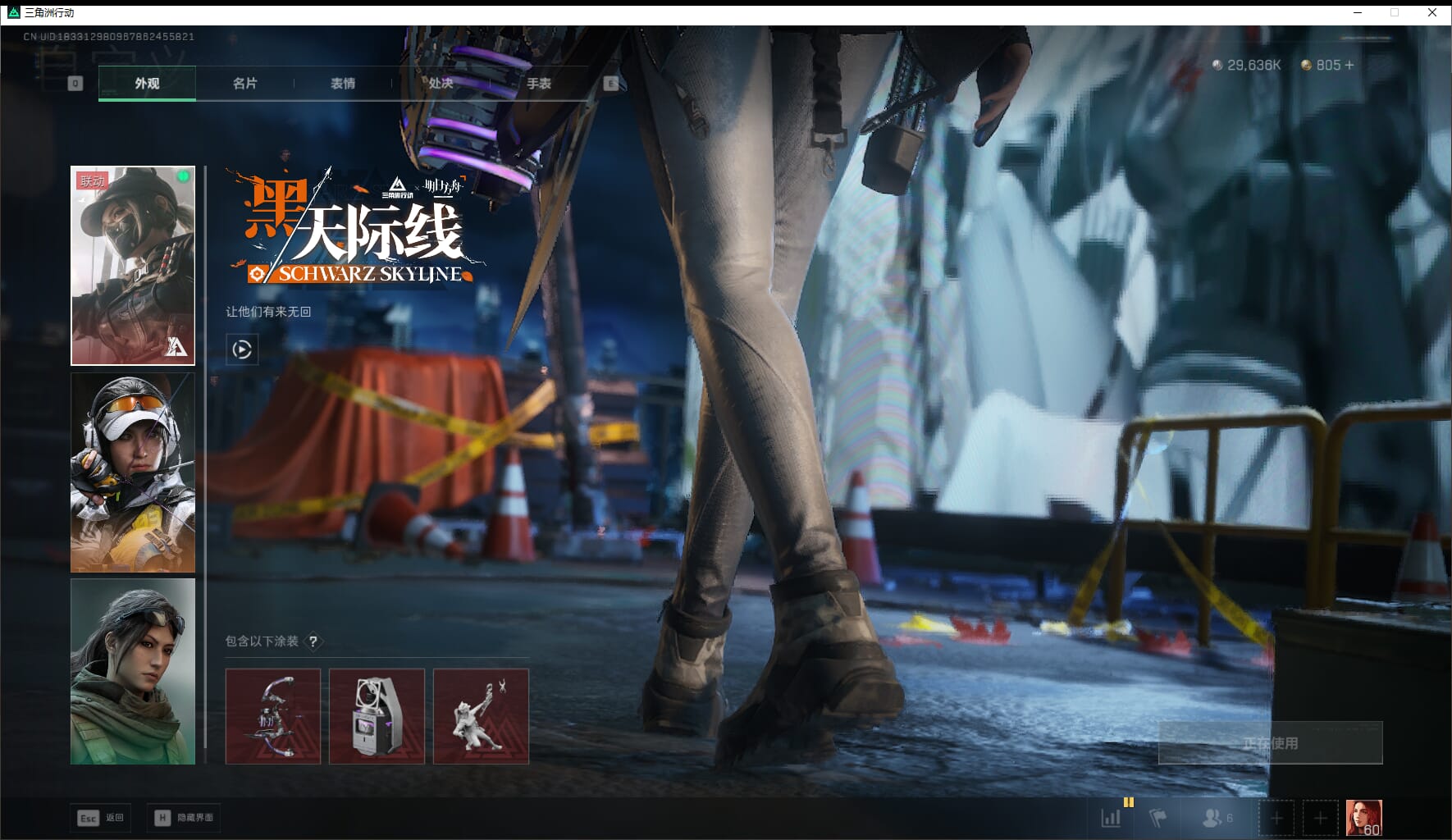Add more of the 805 gold currency
Image resolution: width=1452 pixels, height=840 pixels.
tap(1349, 65)
